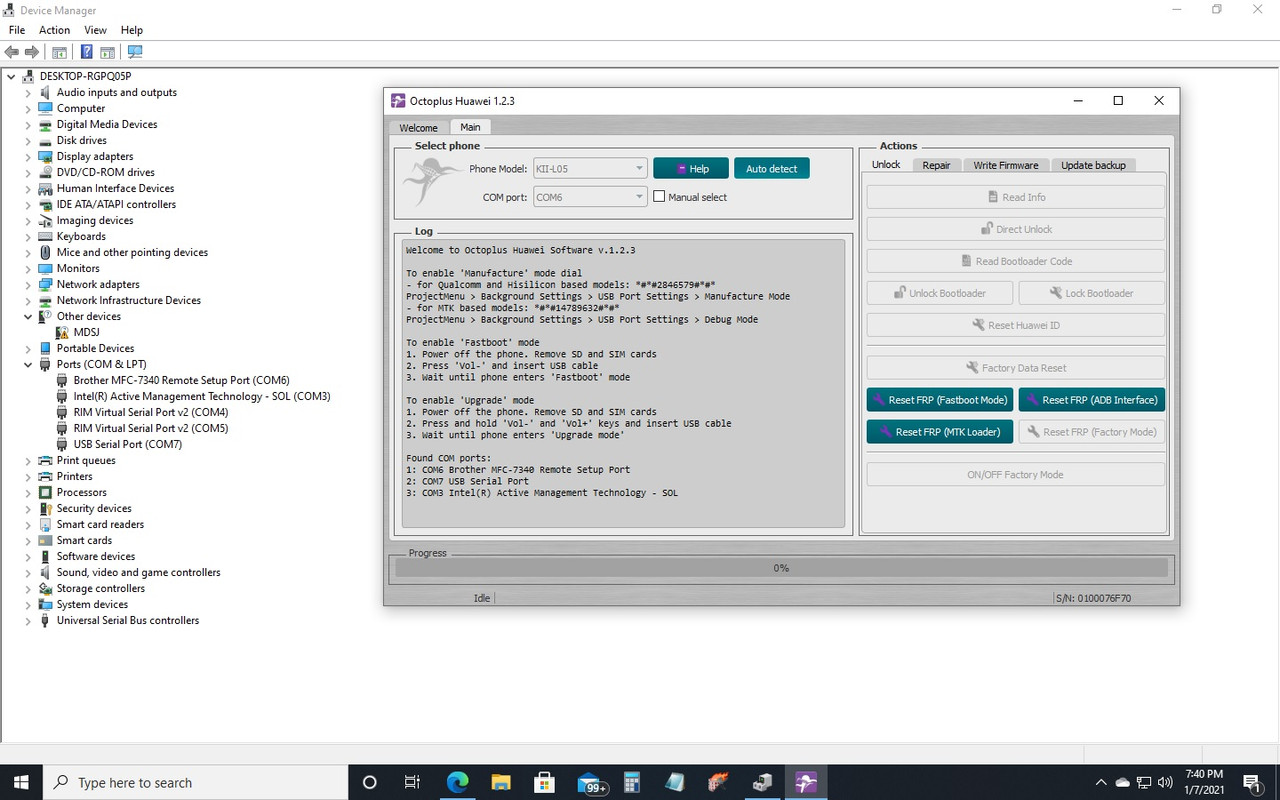Click the Scan for hardware changes icon

point(135,51)
